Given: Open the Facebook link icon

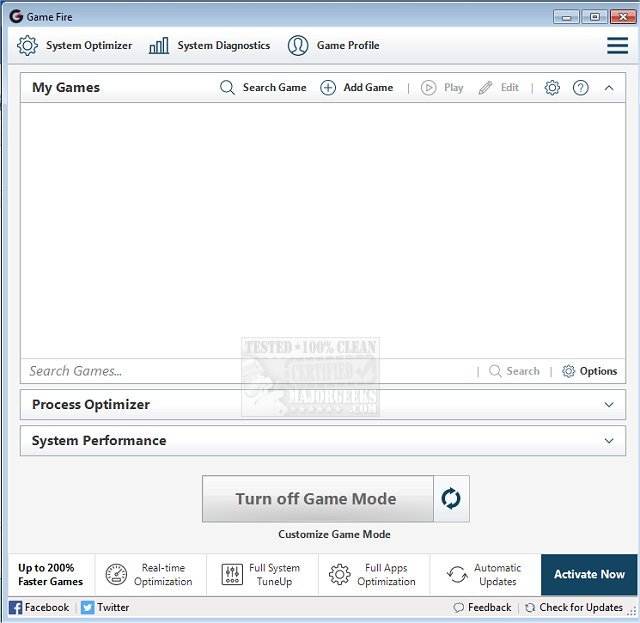Looking at the screenshot, I should pyautogui.click(x=15, y=607).
